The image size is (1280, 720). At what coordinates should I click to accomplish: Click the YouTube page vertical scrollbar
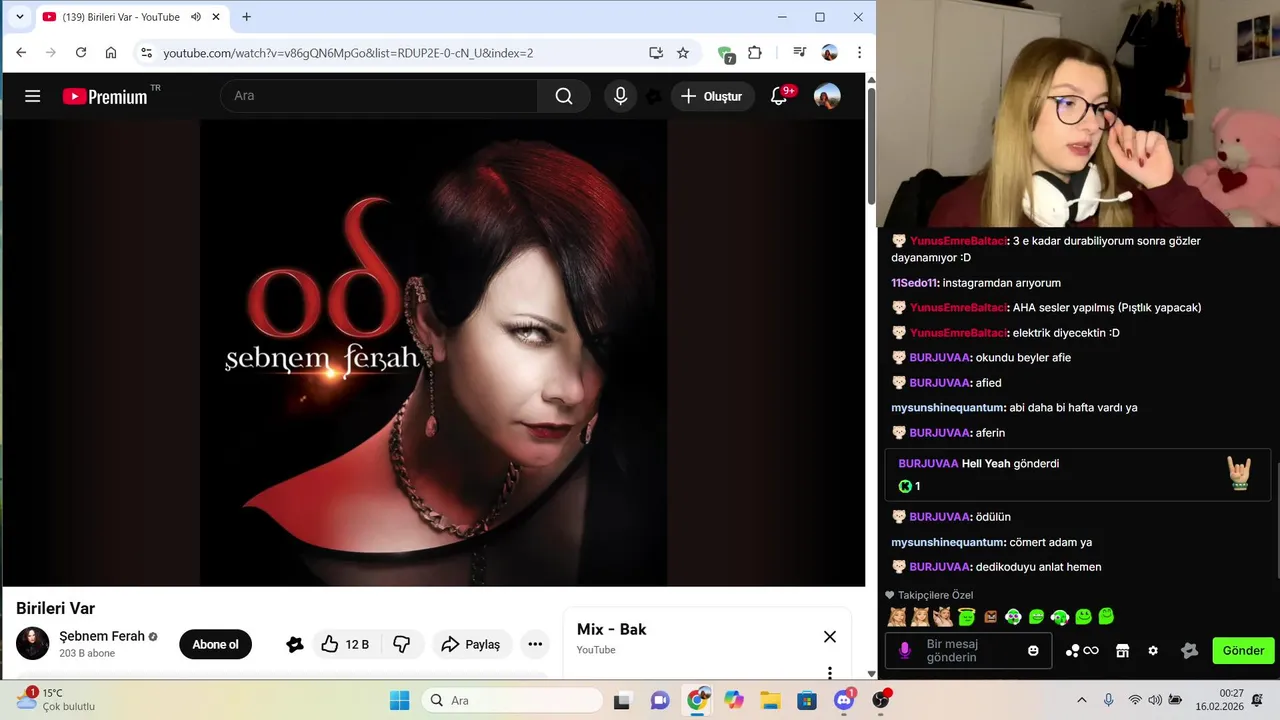click(x=871, y=145)
